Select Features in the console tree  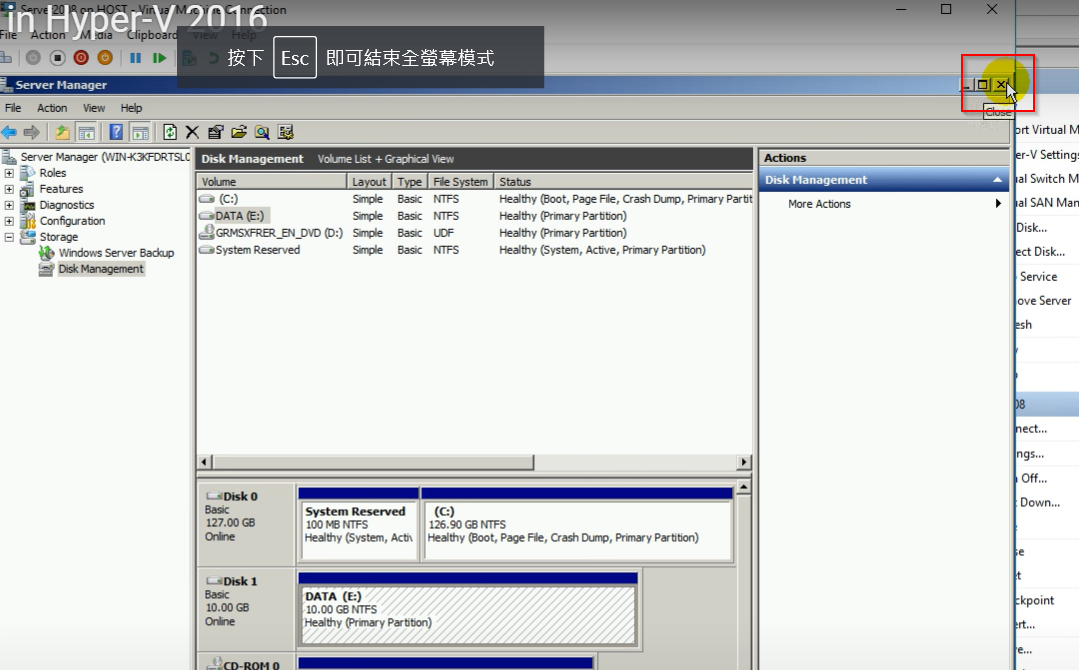click(61, 189)
